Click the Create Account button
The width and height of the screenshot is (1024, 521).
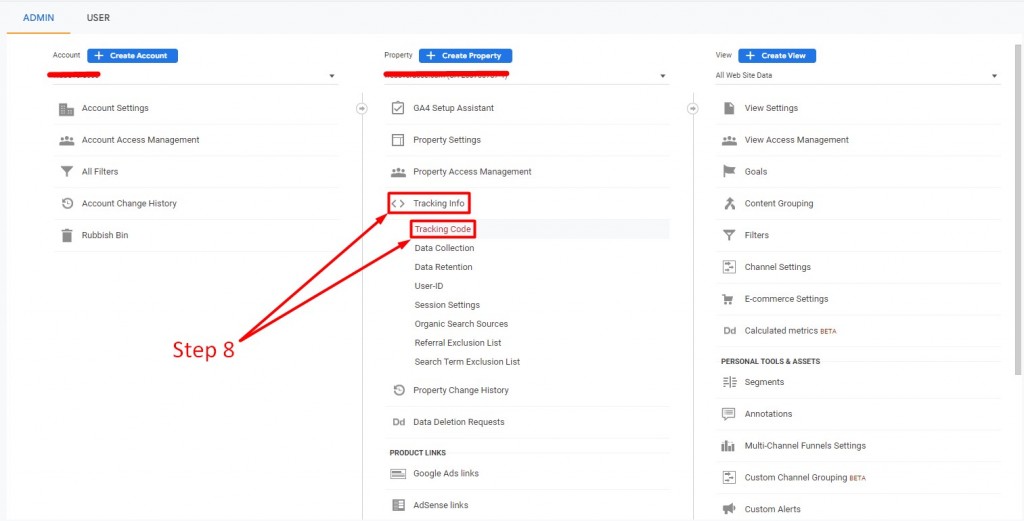point(133,56)
